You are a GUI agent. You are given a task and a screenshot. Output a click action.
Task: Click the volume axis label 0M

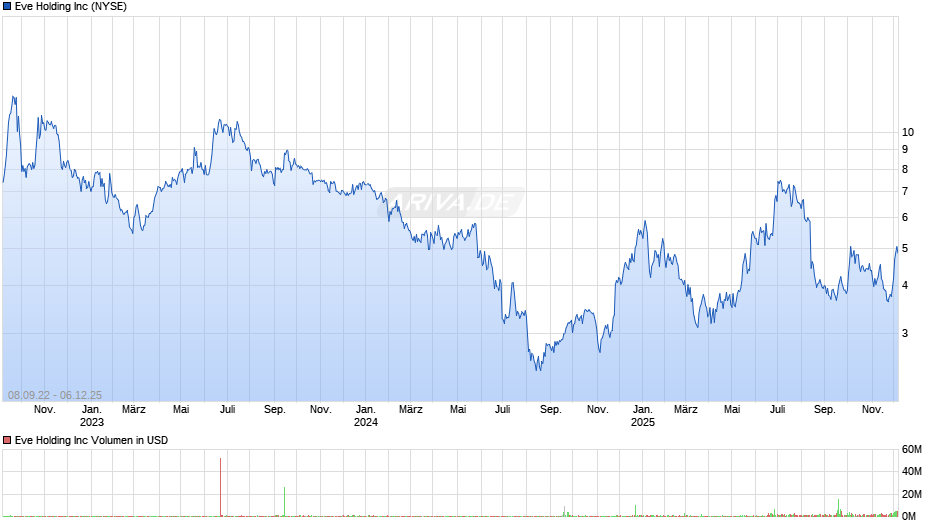click(x=909, y=516)
